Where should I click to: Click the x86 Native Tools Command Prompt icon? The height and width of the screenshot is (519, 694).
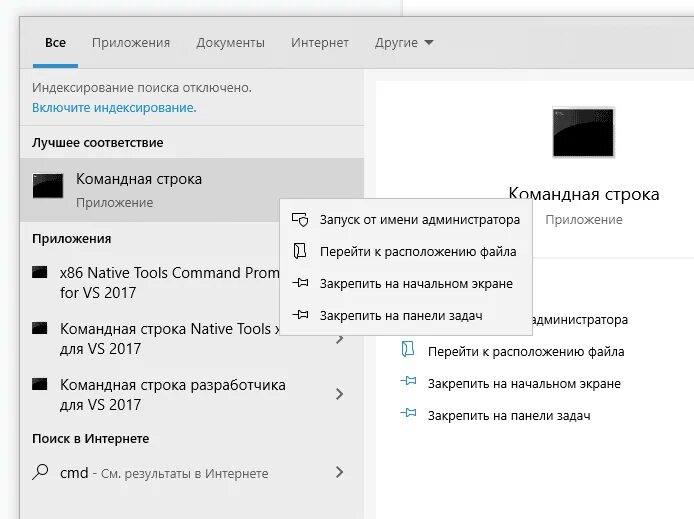point(40,272)
